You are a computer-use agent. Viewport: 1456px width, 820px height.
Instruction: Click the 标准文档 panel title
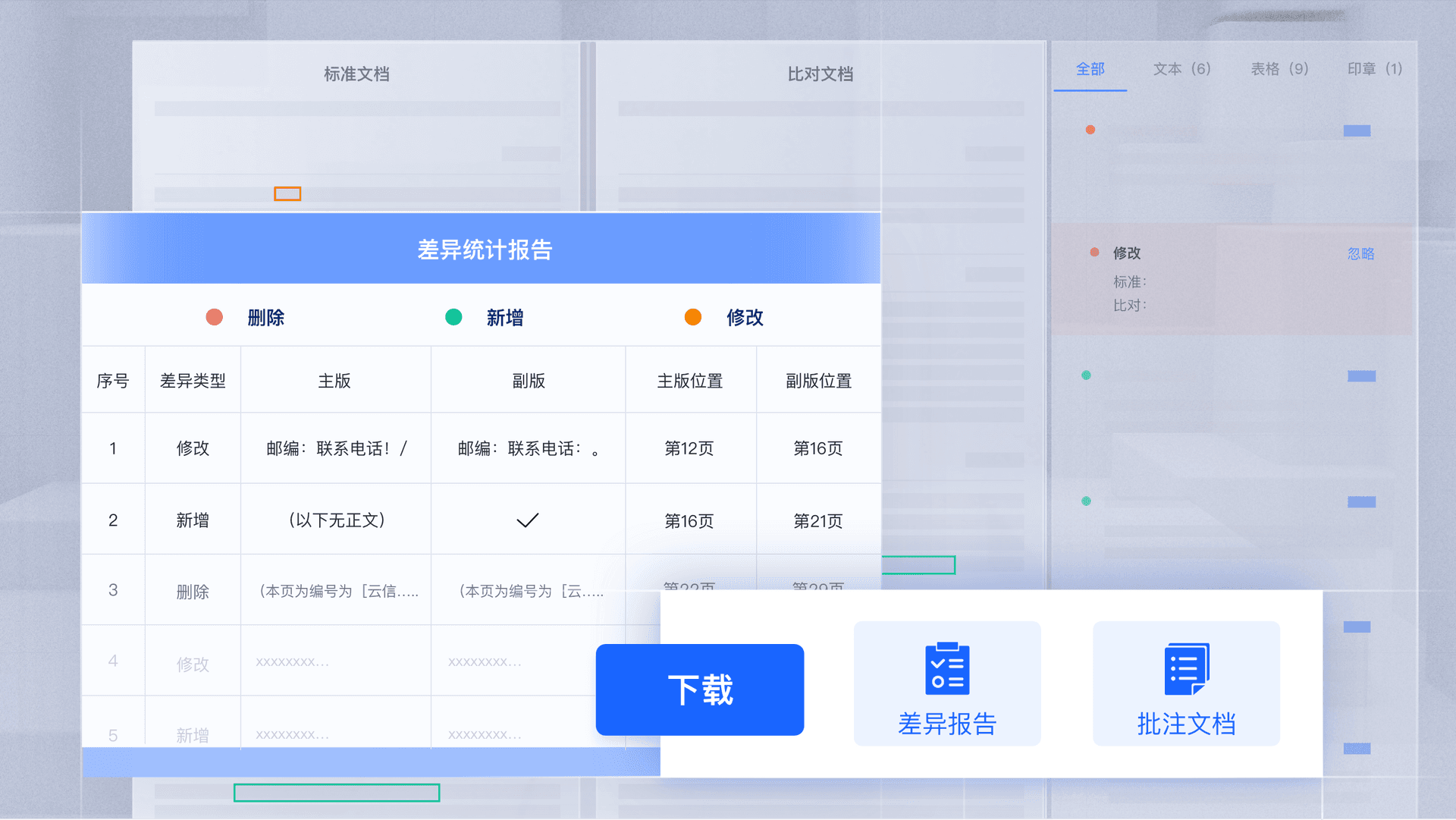coord(356,74)
